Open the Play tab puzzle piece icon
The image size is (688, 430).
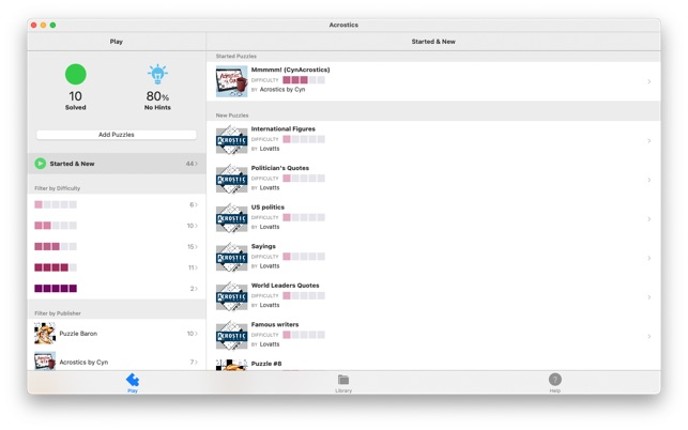(132, 380)
